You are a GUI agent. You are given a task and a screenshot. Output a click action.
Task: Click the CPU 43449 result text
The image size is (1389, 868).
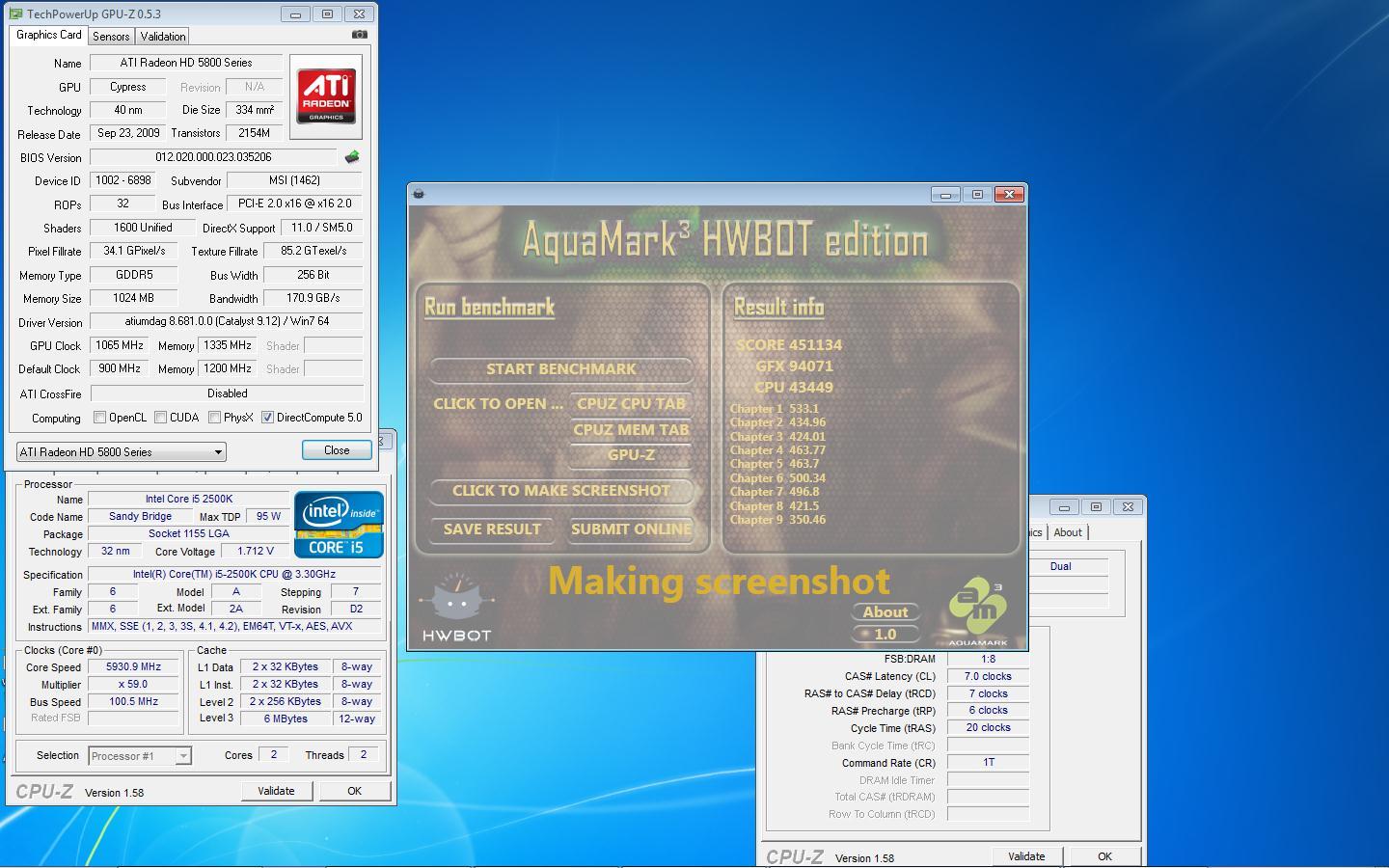[794, 388]
